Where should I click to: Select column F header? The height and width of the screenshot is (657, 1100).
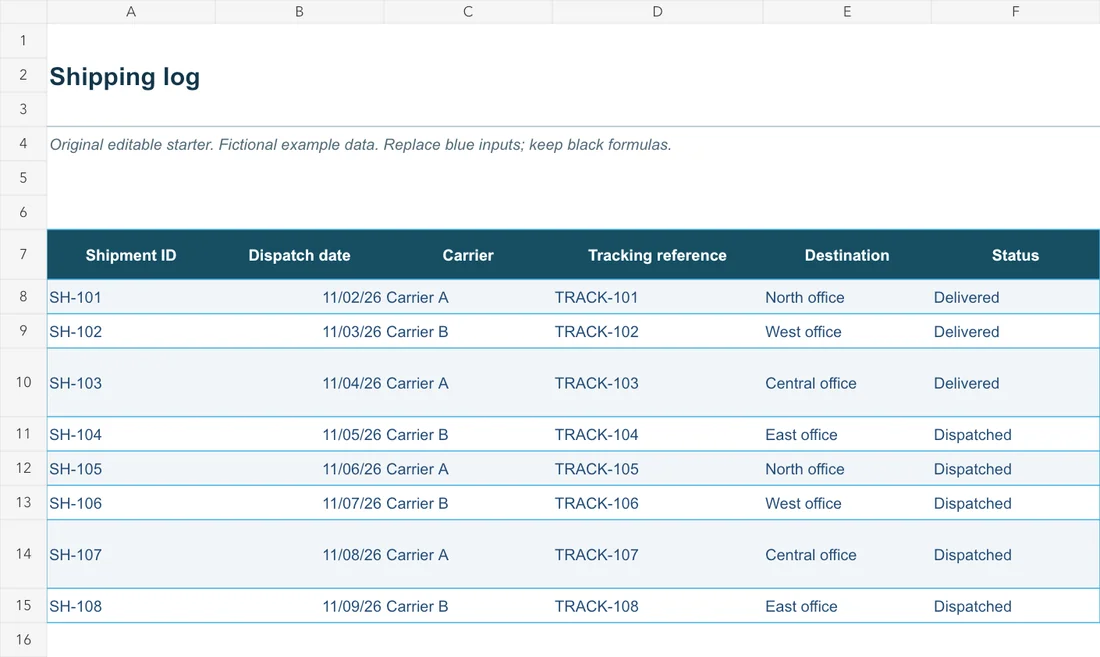click(1015, 11)
